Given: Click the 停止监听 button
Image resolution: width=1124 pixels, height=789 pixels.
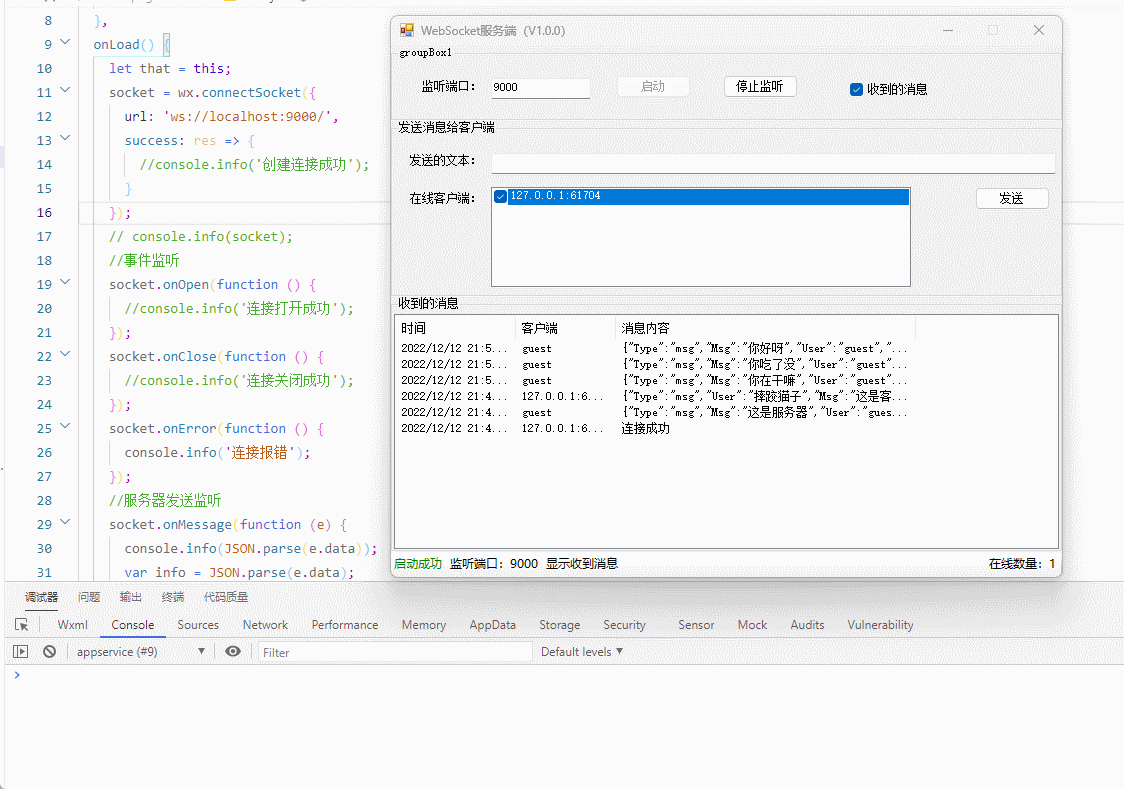Looking at the screenshot, I should [760, 86].
